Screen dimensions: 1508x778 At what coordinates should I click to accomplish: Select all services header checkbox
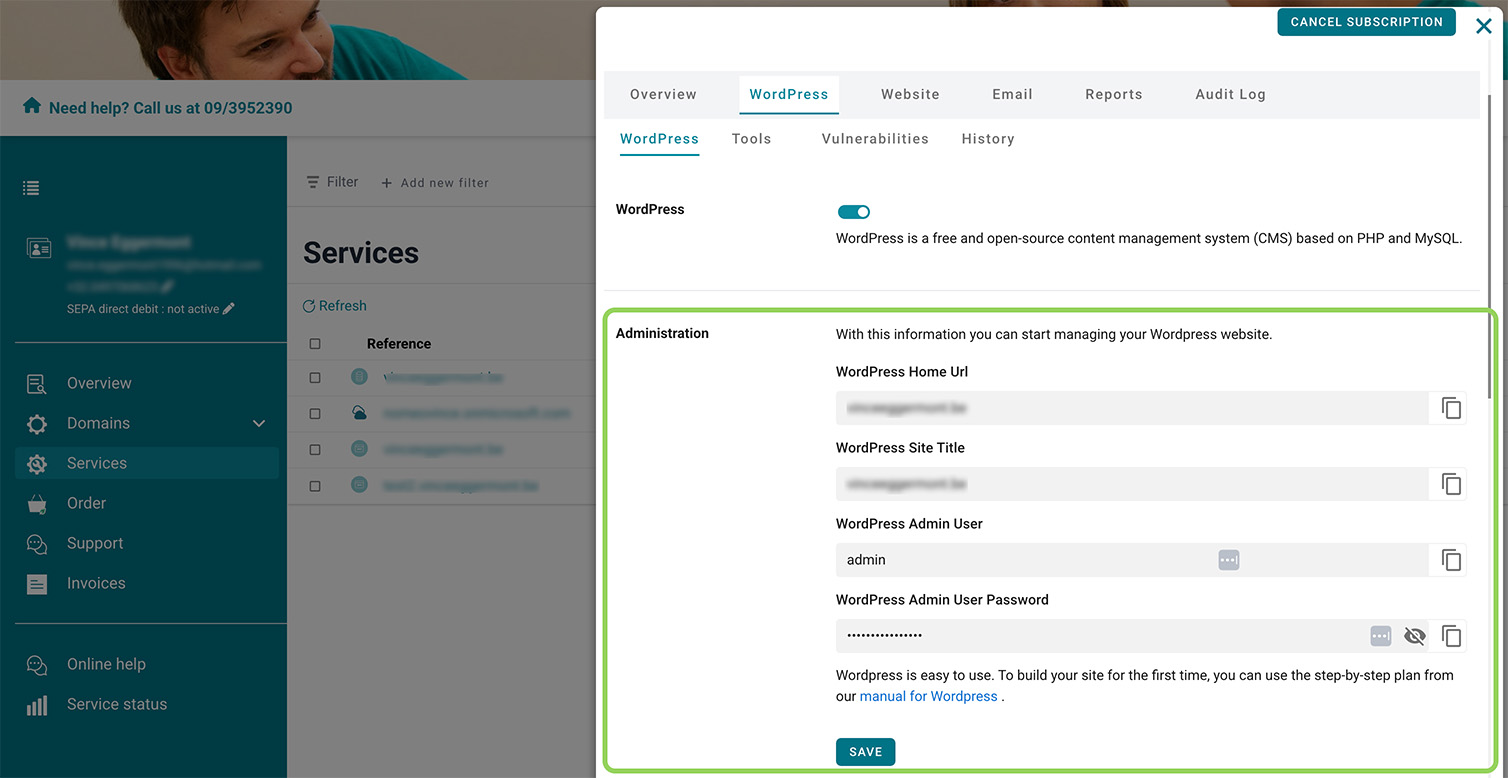(x=315, y=344)
